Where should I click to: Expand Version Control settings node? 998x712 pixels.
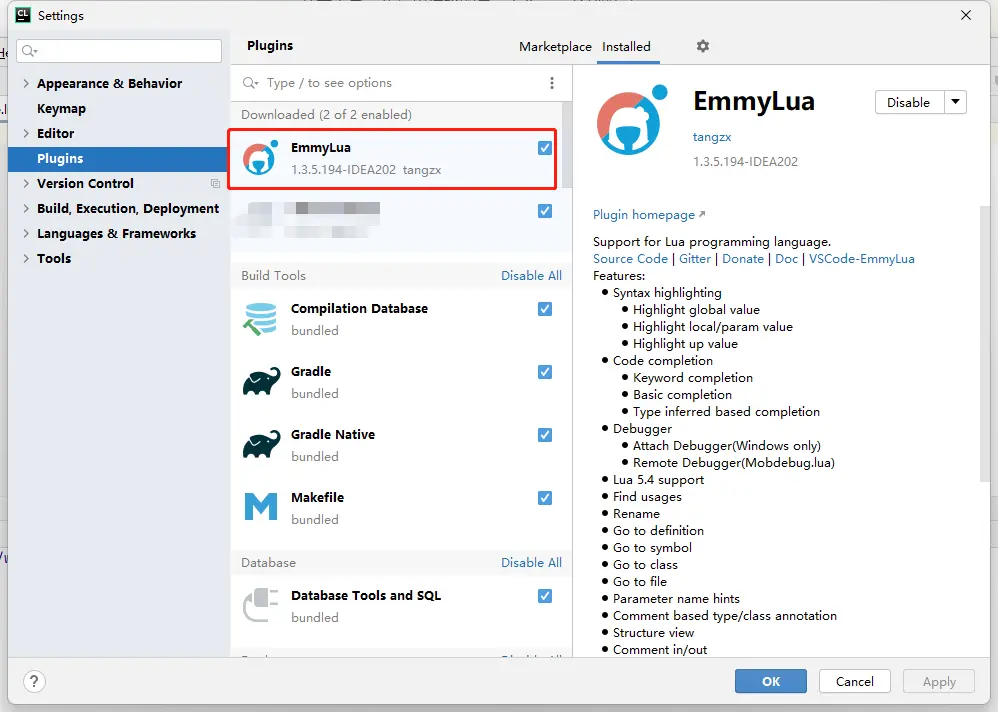(25, 183)
